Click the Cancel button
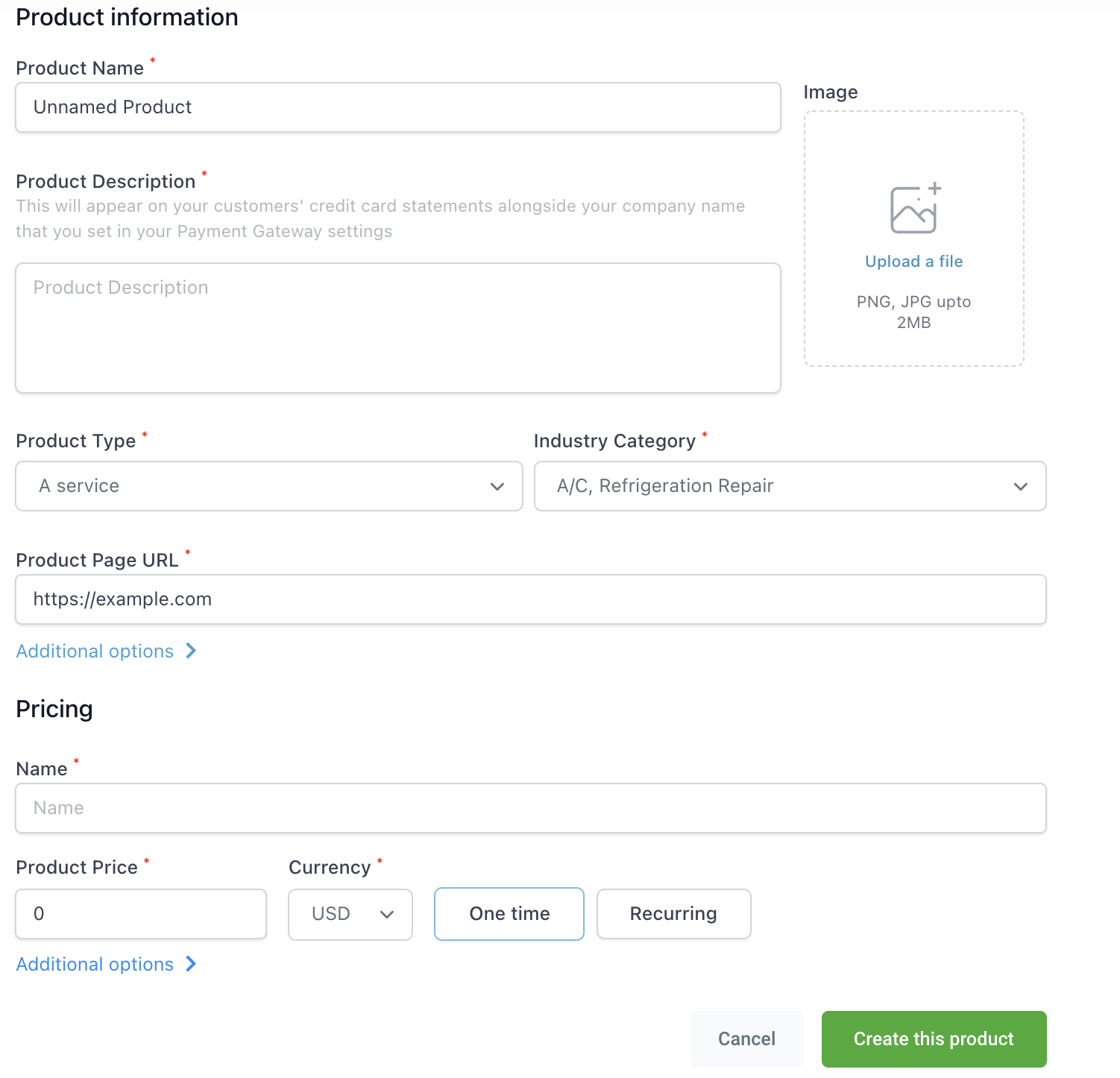 (x=746, y=1038)
